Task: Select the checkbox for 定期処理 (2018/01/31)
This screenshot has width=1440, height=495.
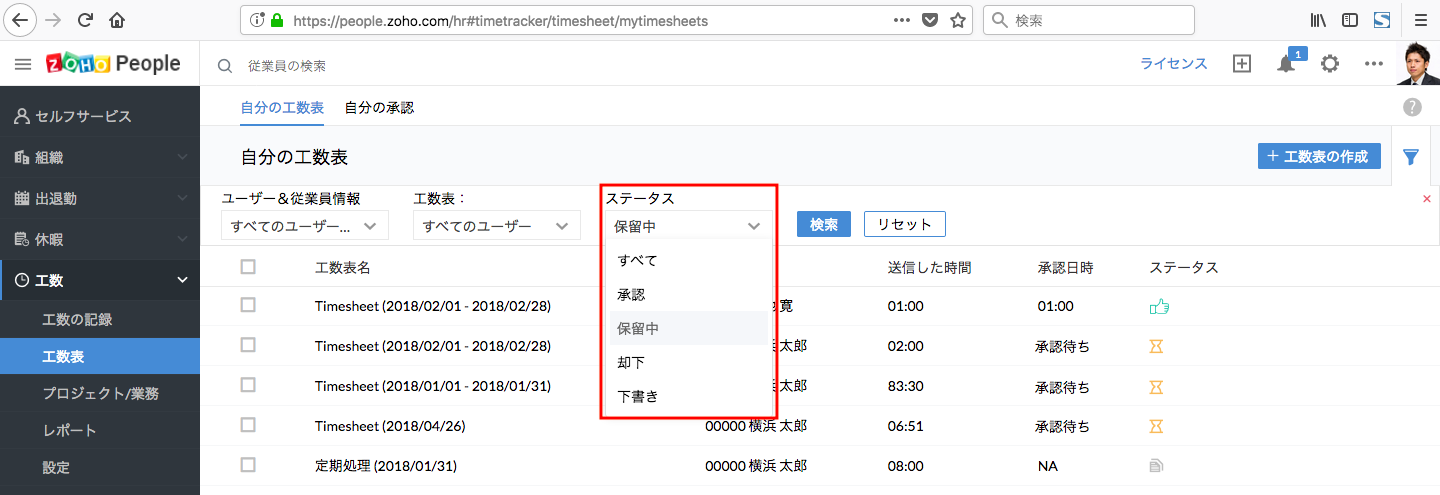Action: point(248,465)
